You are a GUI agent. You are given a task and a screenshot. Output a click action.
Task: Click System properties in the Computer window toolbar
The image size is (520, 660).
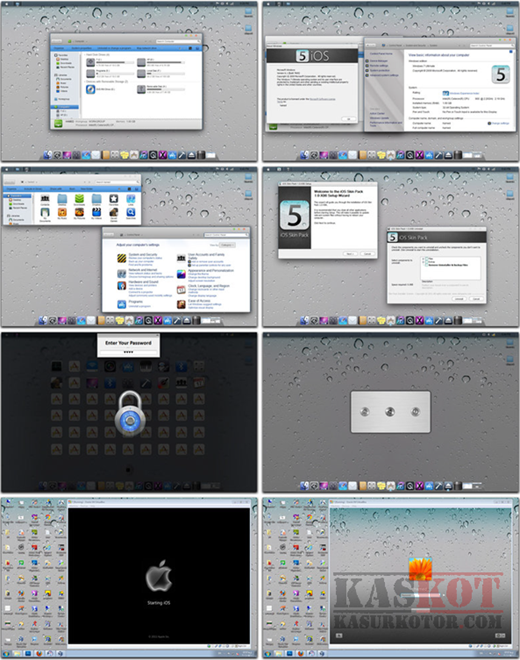[x=81, y=48]
